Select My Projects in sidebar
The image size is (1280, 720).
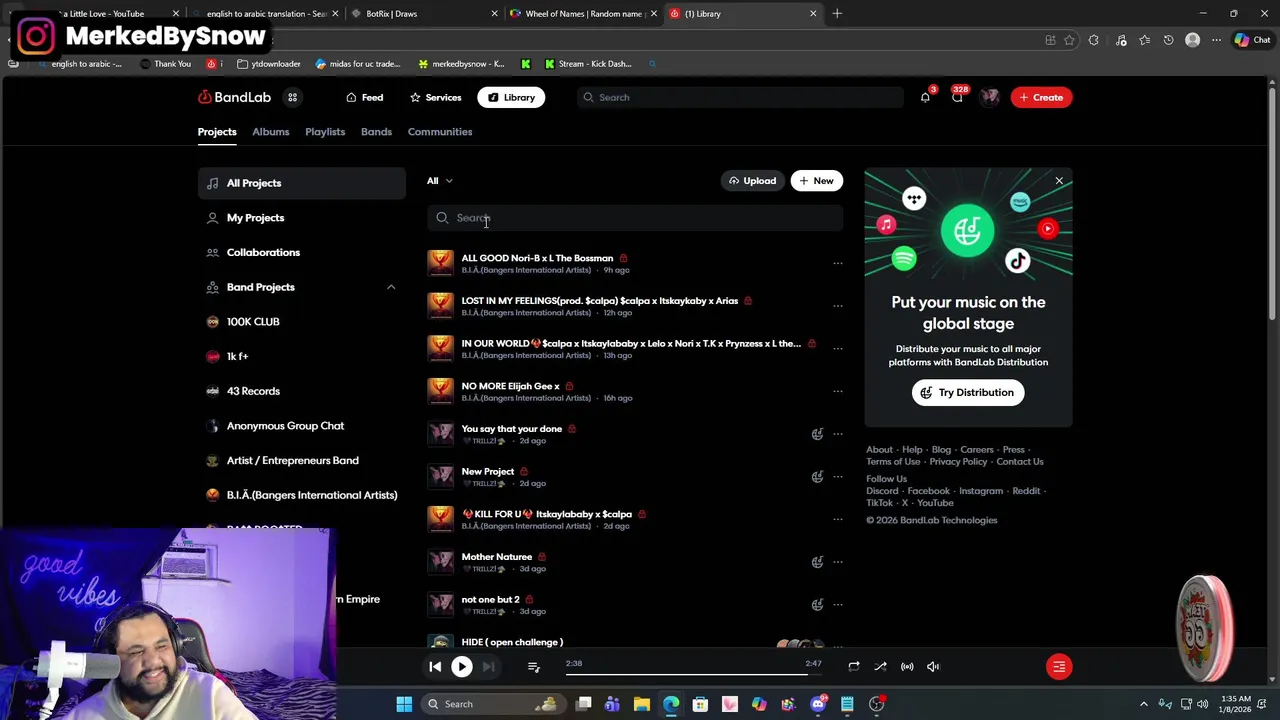301,218
